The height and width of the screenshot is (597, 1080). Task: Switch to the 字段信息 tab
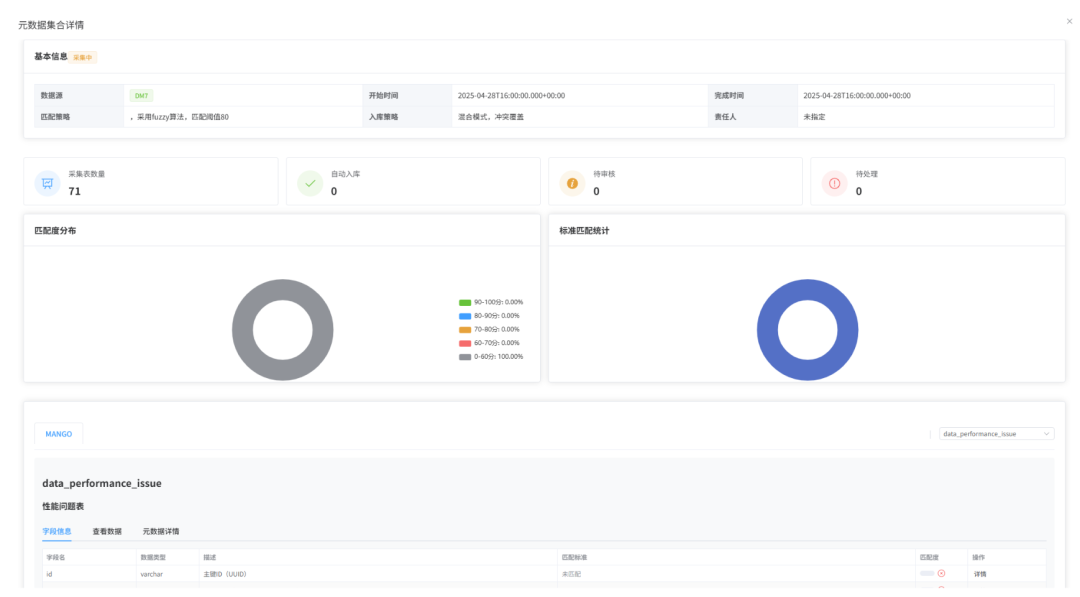point(56,532)
